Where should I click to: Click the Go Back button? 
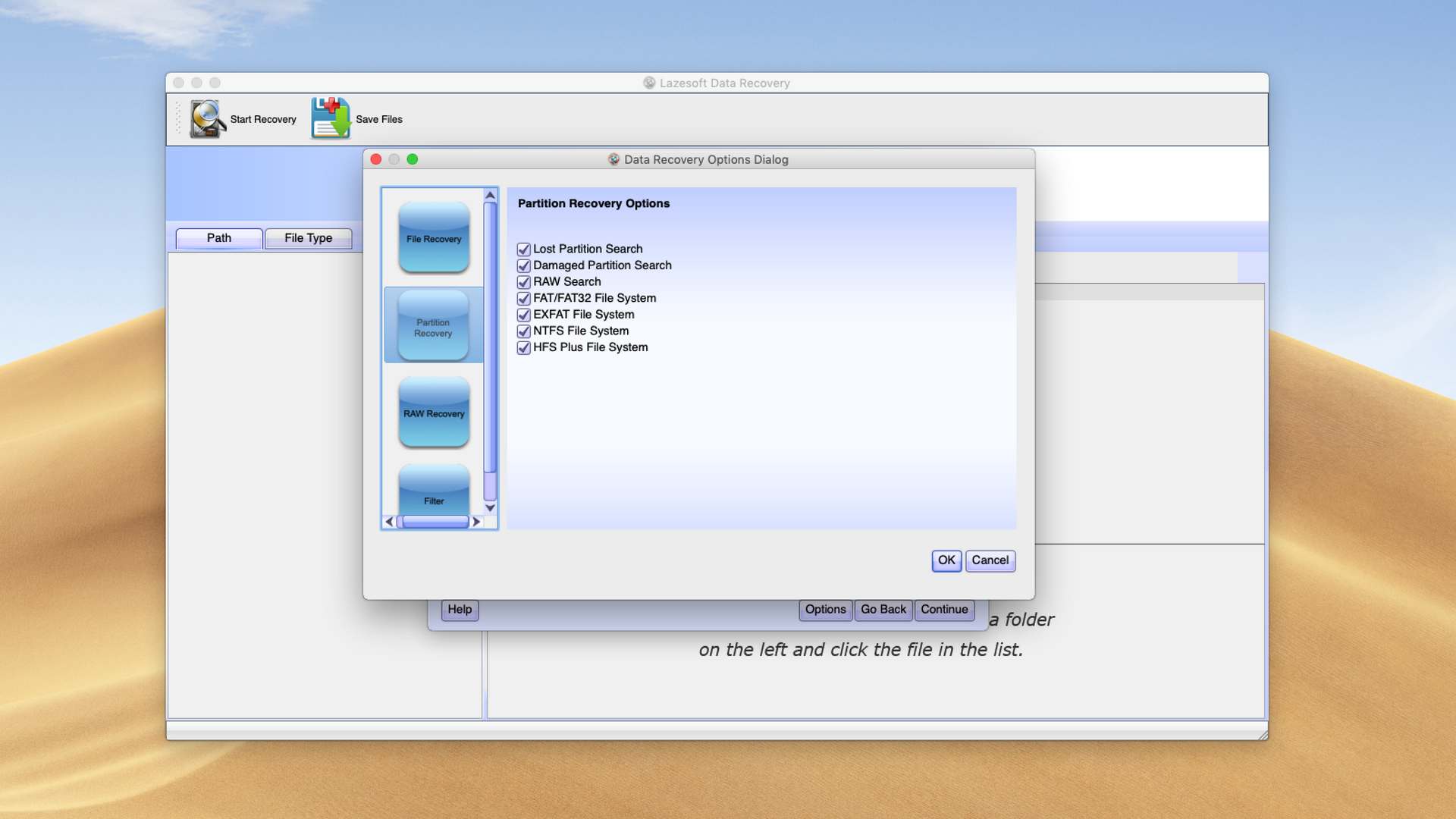click(883, 610)
